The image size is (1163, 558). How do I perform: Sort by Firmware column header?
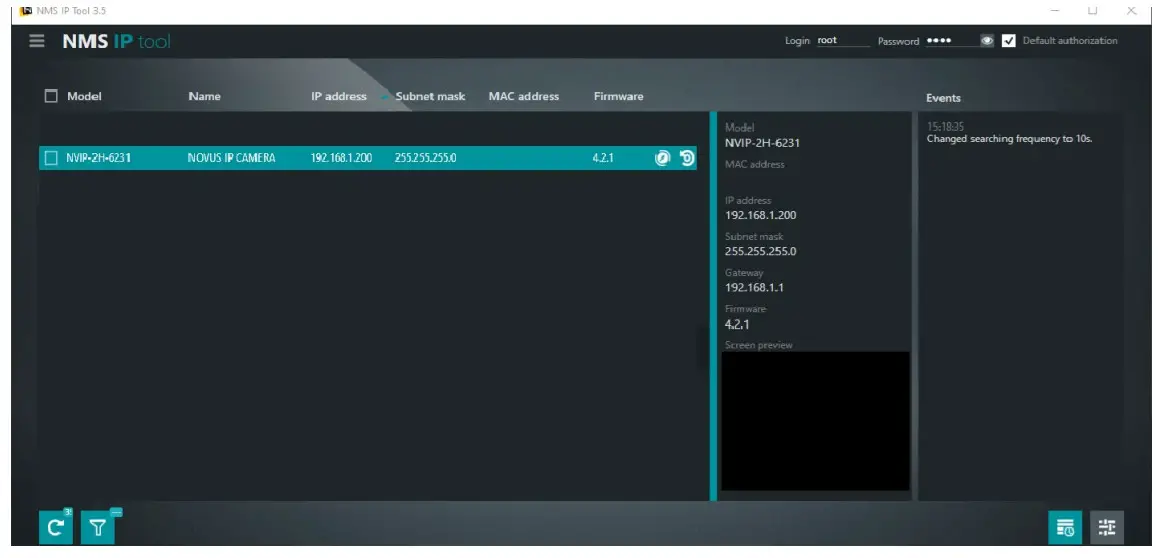click(619, 96)
